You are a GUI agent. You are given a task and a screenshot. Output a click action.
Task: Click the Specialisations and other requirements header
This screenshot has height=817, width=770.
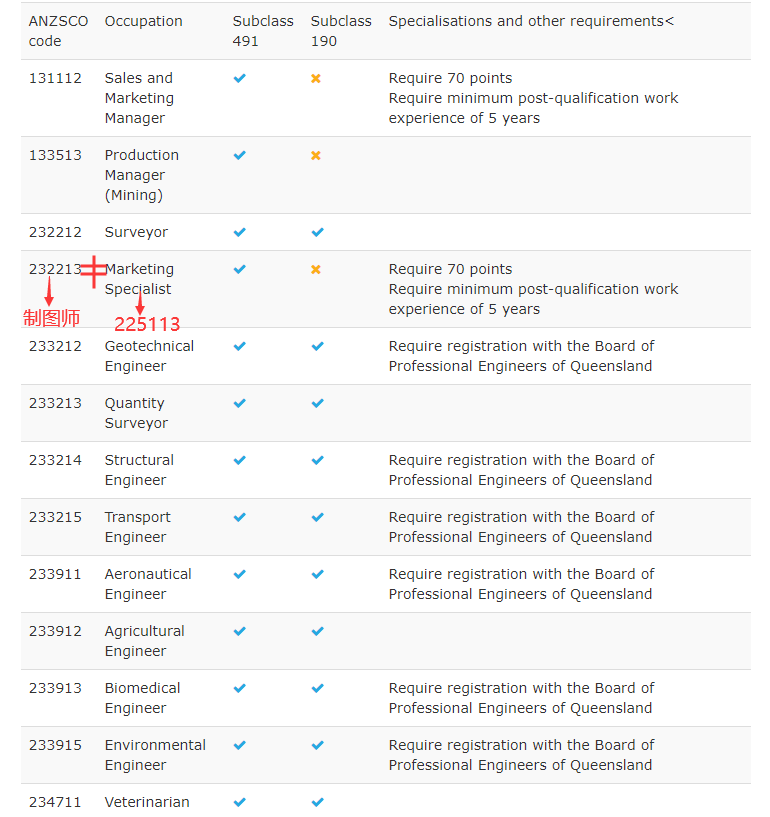click(x=531, y=21)
